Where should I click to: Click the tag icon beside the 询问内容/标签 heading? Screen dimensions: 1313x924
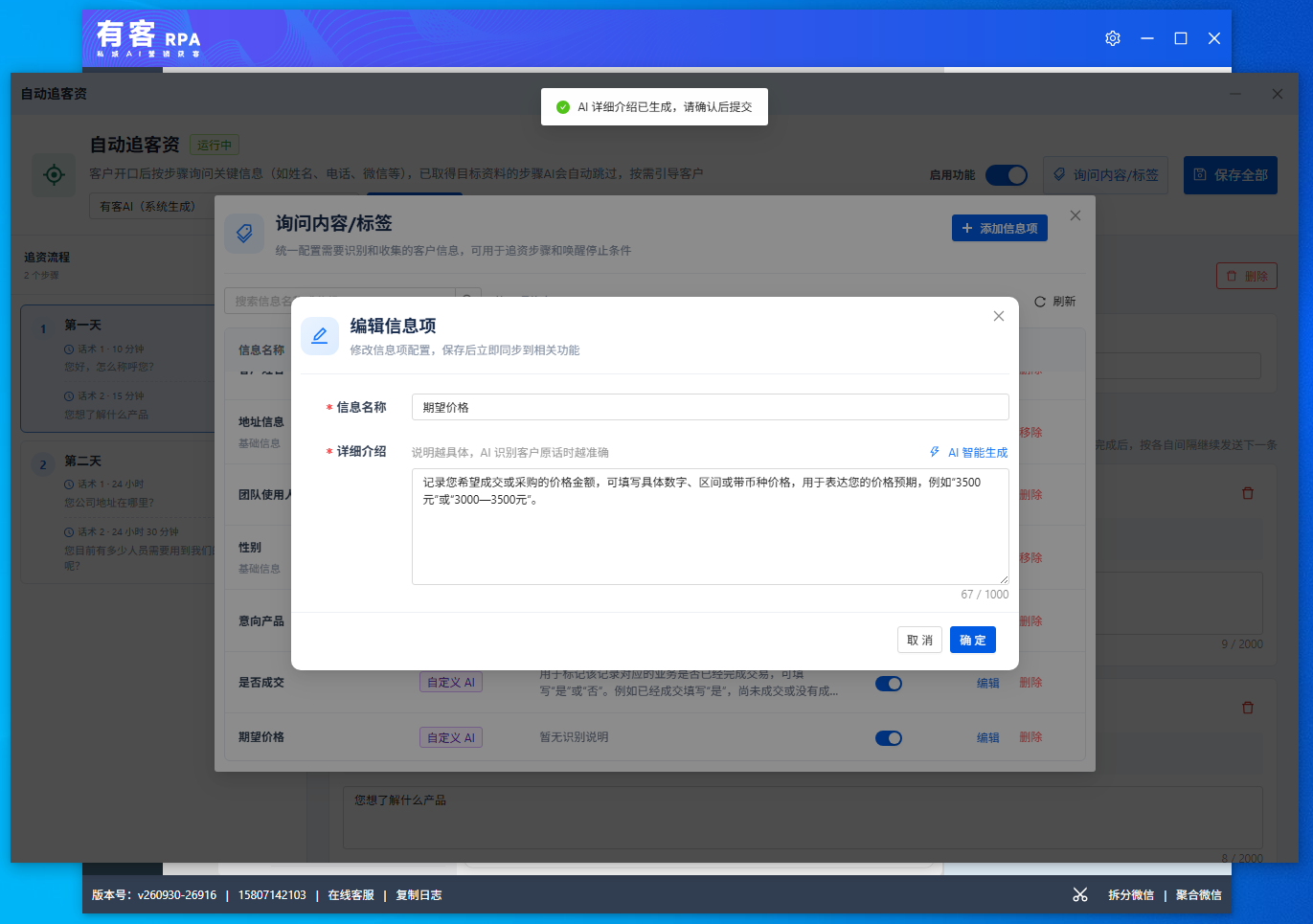coord(244,234)
